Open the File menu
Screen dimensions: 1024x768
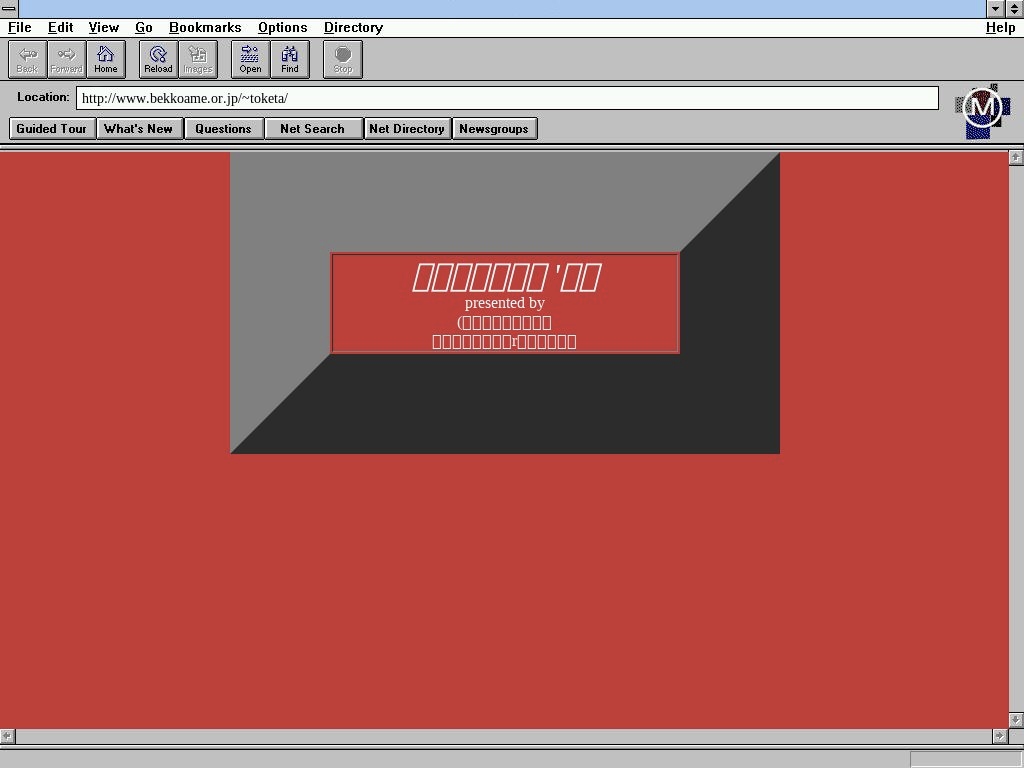click(x=19, y=27)
